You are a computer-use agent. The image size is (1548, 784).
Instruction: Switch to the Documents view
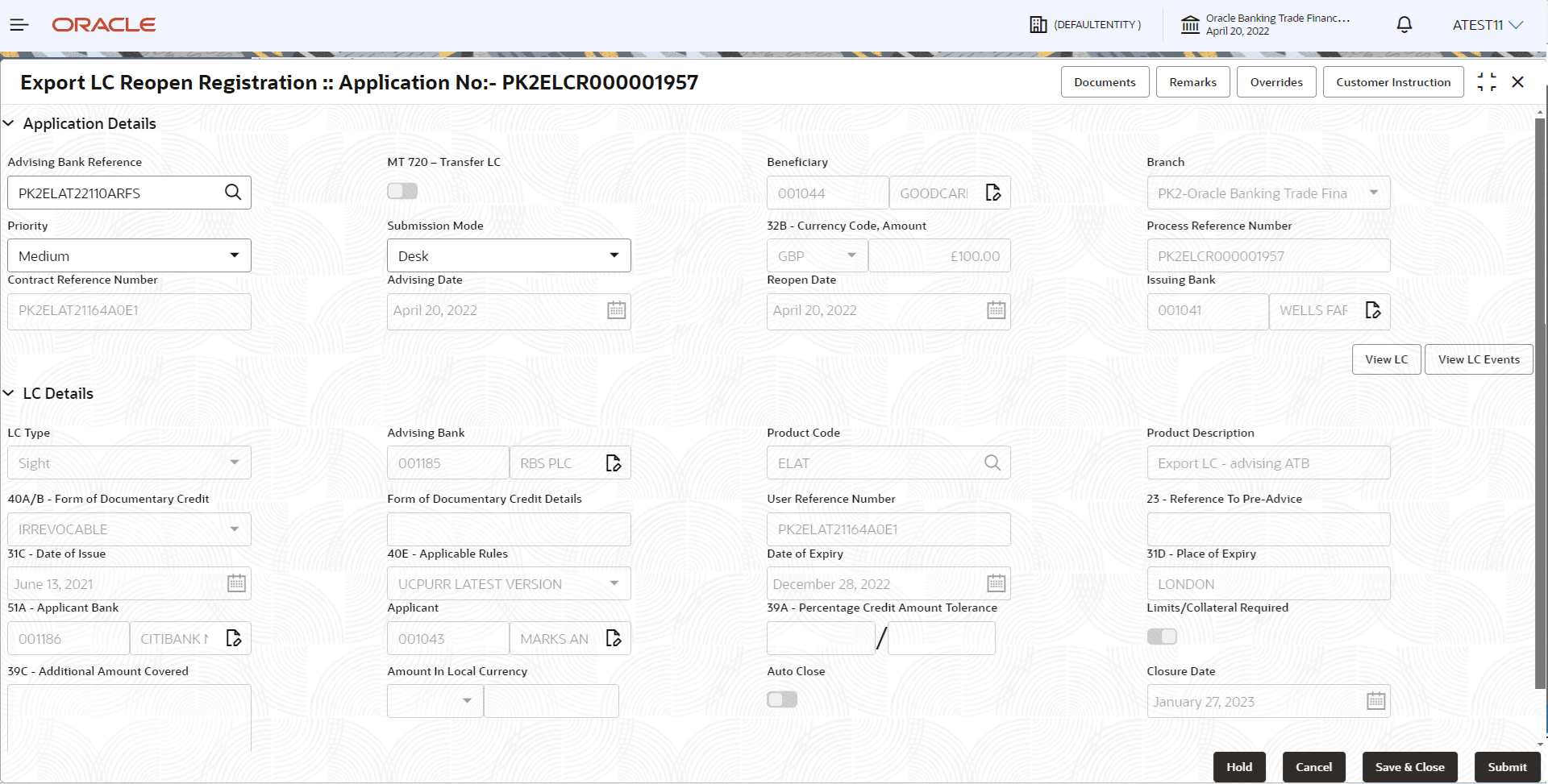(1104, 81)
